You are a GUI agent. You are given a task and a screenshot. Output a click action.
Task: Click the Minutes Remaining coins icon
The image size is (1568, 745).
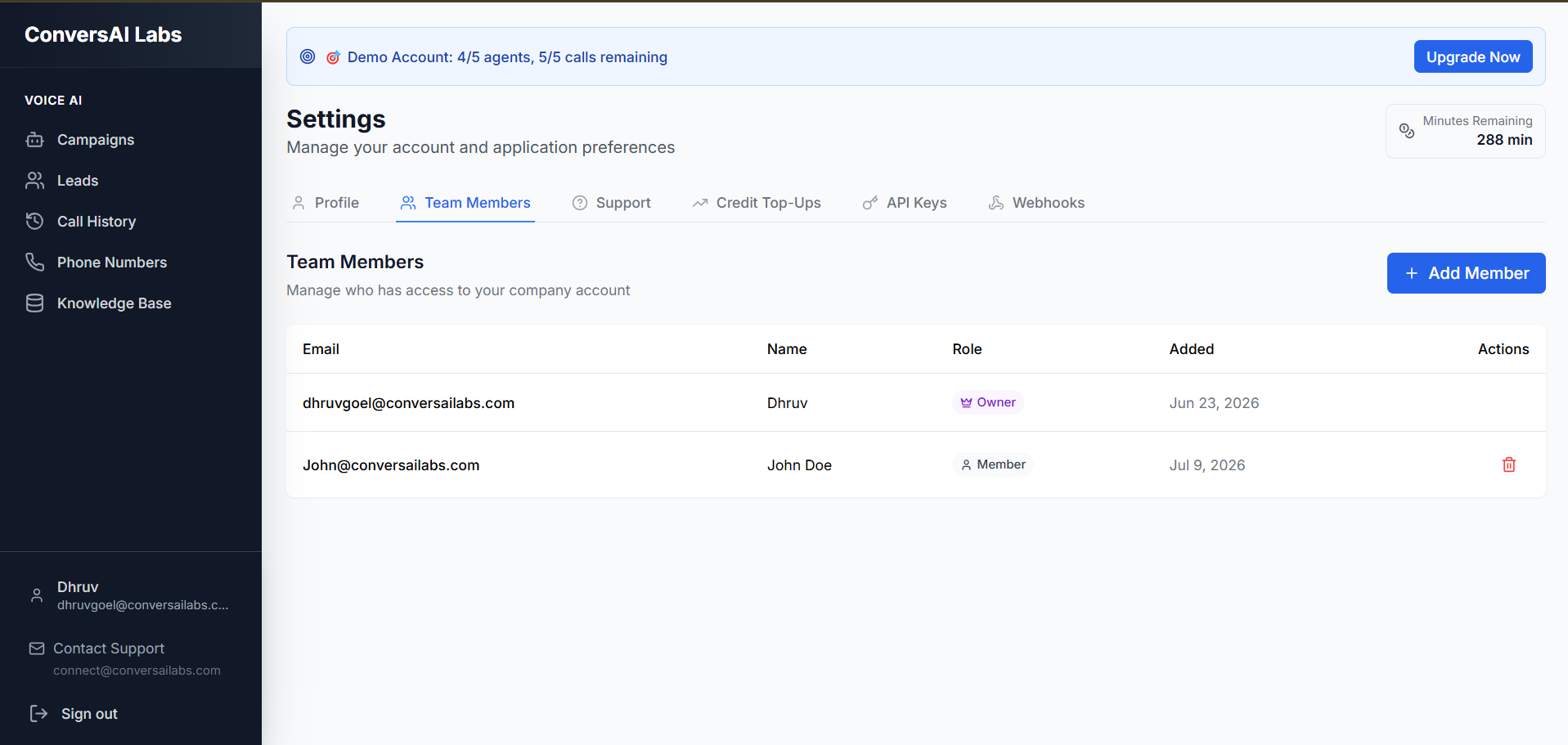1407,131
